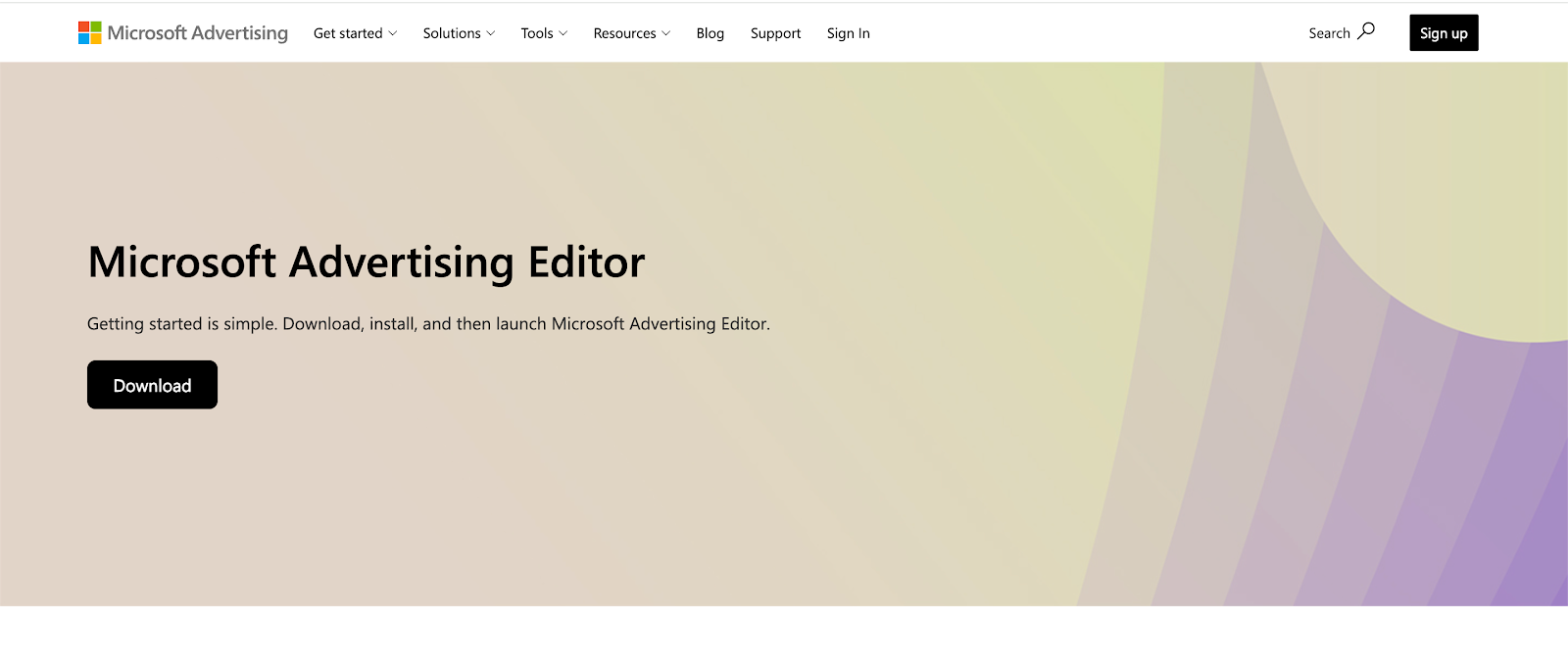
Task: Open the Microsoft Advertising home link
Action: pyautogui.click(x=183, y=33)
